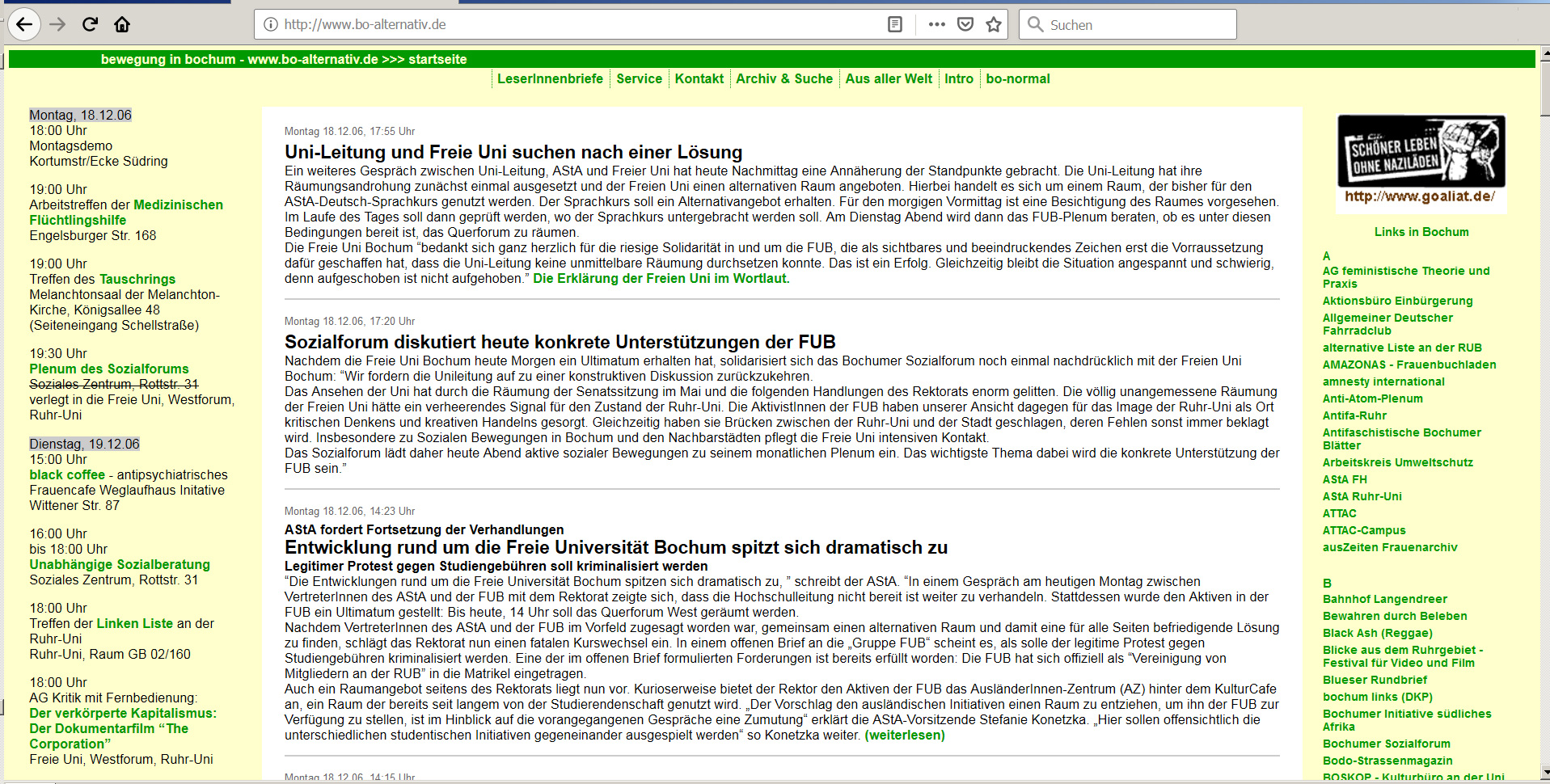Open amnesty international link

coord(1383,381)
